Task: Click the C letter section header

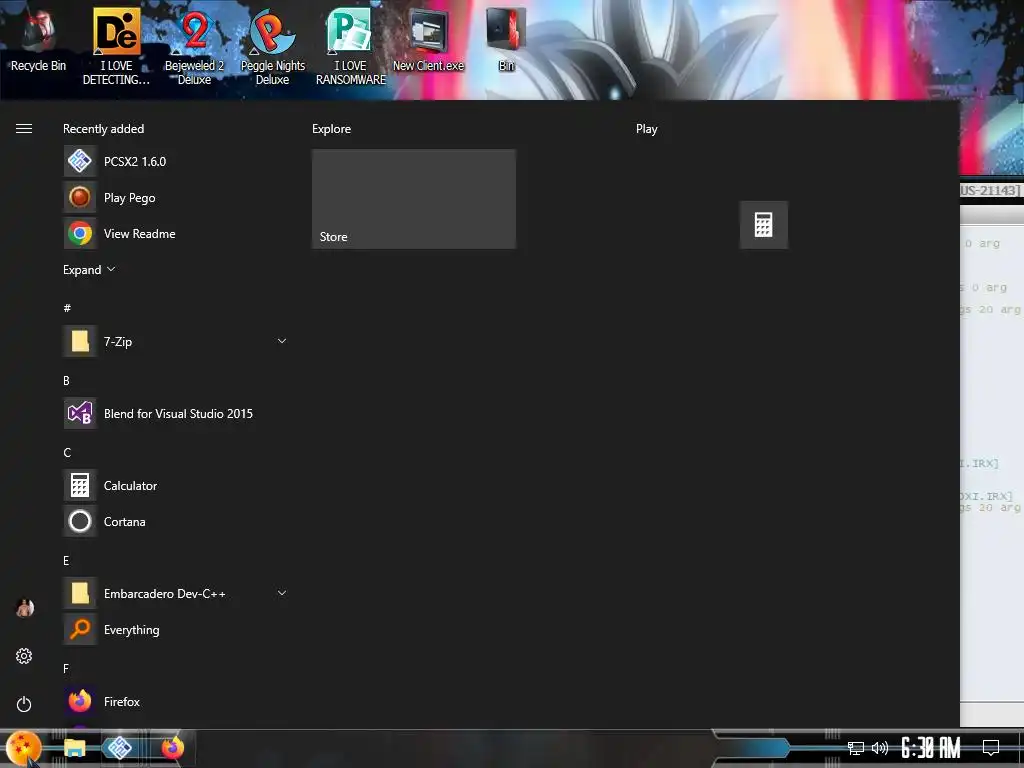Action: point(67,452)
